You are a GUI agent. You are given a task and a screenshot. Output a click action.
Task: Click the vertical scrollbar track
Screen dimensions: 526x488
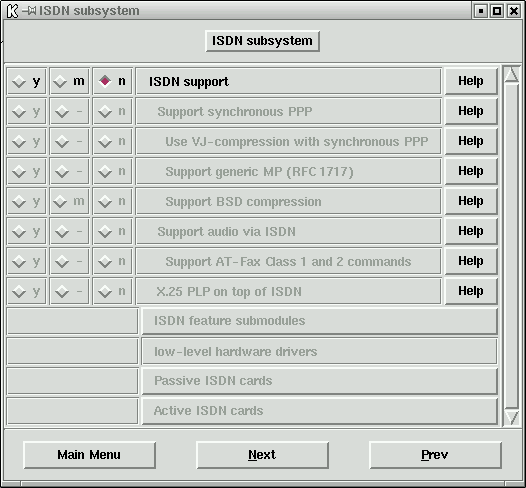tap(512, 246)
